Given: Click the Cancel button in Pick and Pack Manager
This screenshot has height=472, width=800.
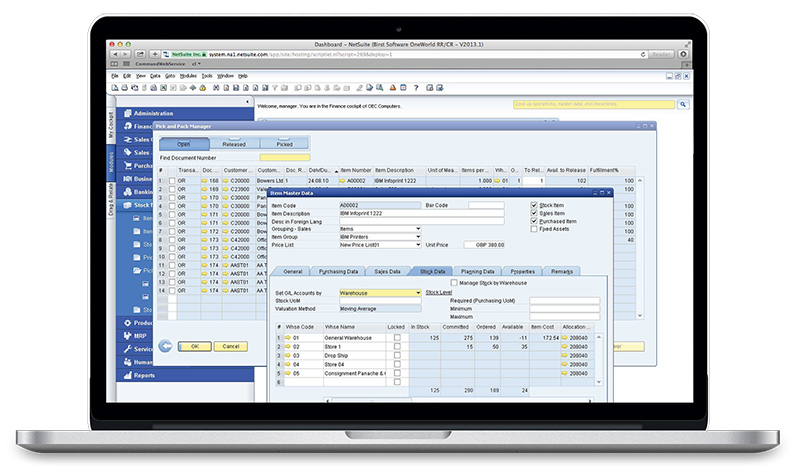Looking at the screenshot, I should point(230,346).
